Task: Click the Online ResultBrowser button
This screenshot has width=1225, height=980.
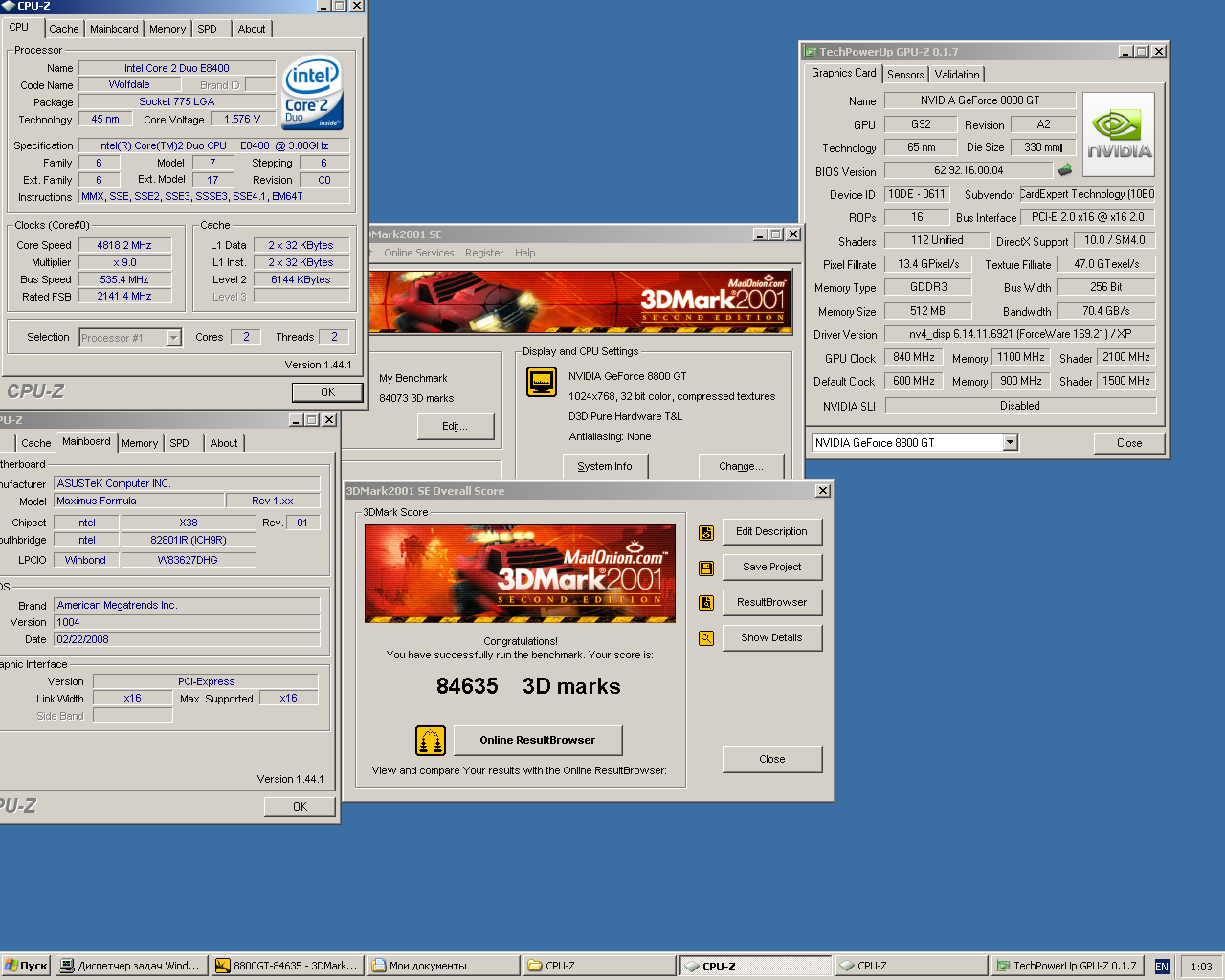Action: (x=537, y=740)
